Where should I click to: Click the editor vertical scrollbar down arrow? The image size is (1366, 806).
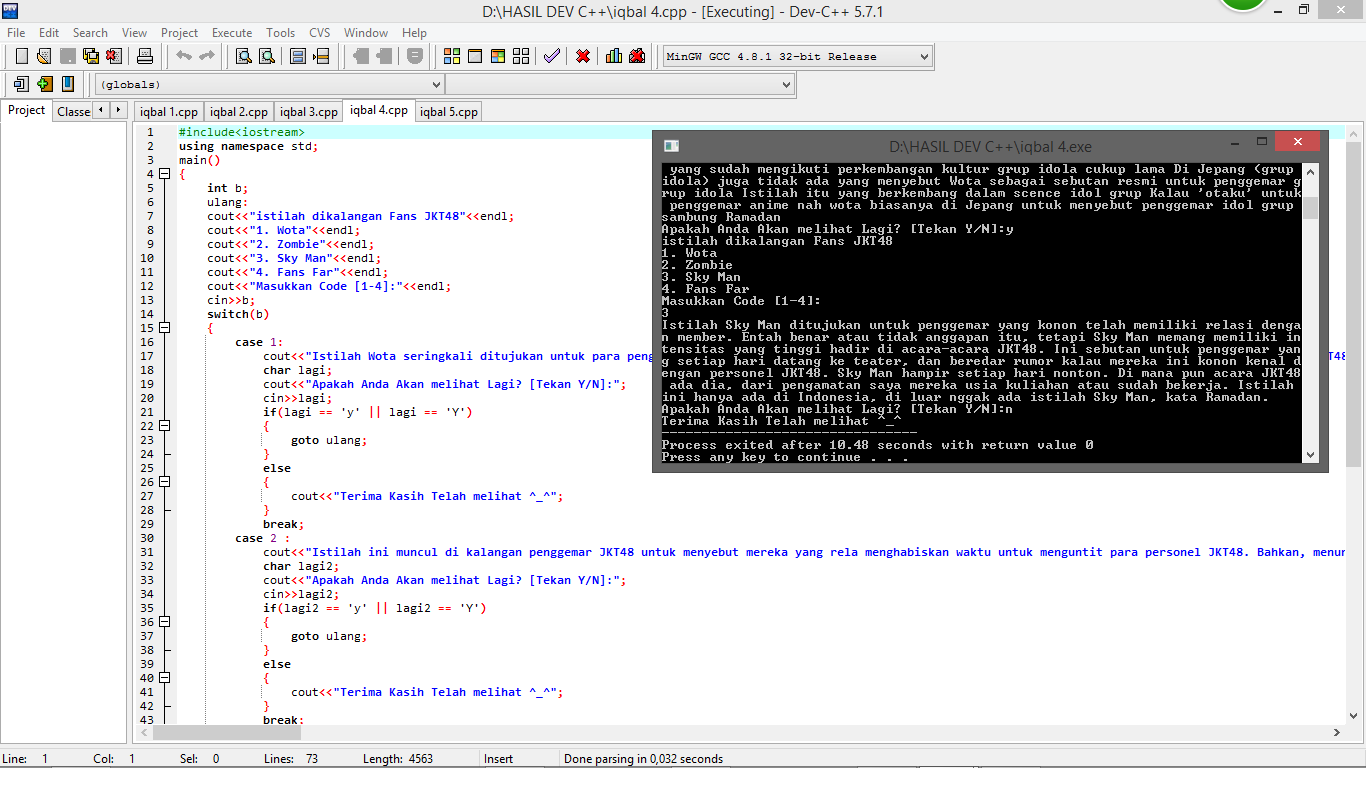(x=1355, y=717)
